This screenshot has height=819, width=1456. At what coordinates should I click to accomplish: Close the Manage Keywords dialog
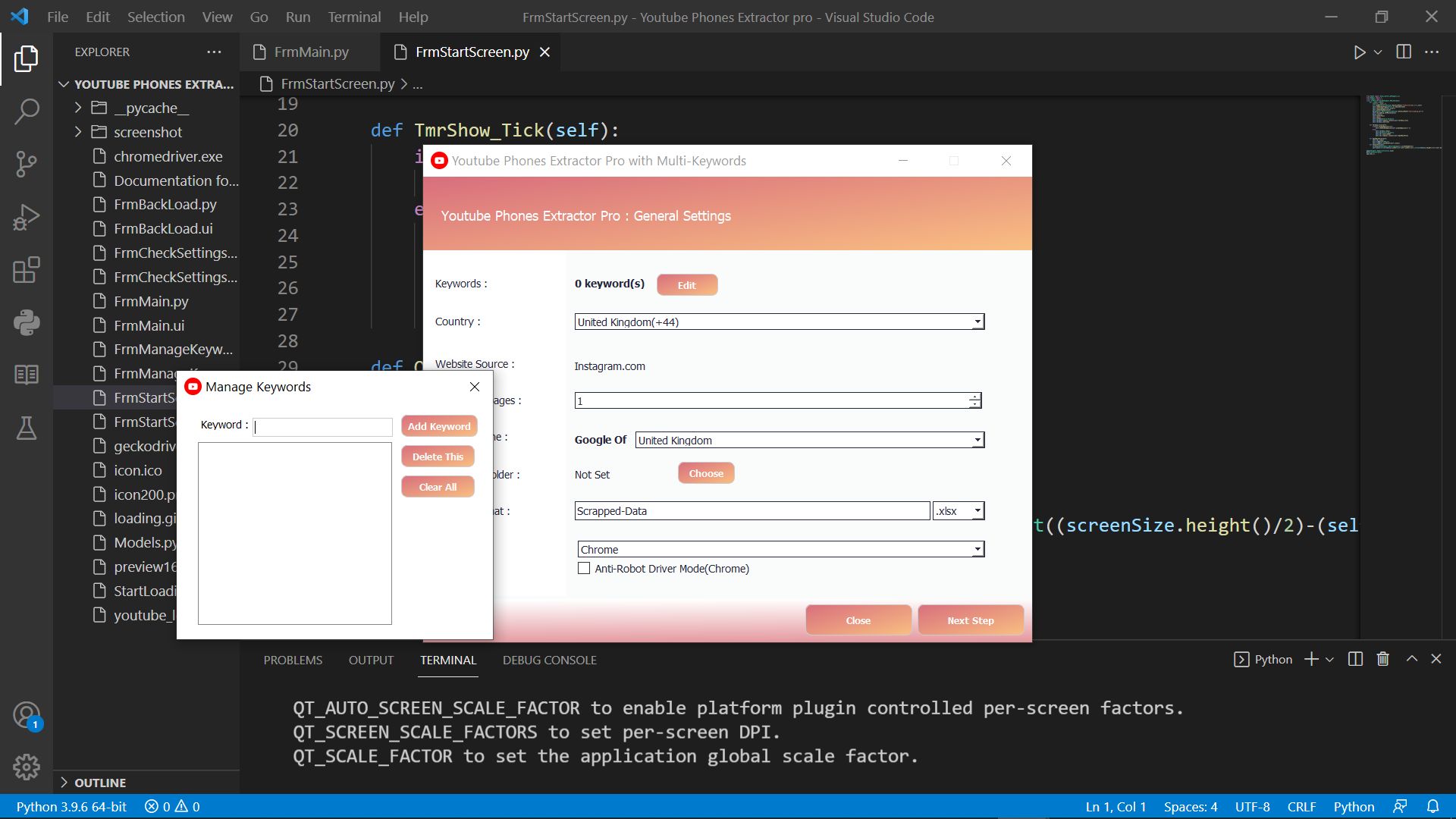[475, 387]
